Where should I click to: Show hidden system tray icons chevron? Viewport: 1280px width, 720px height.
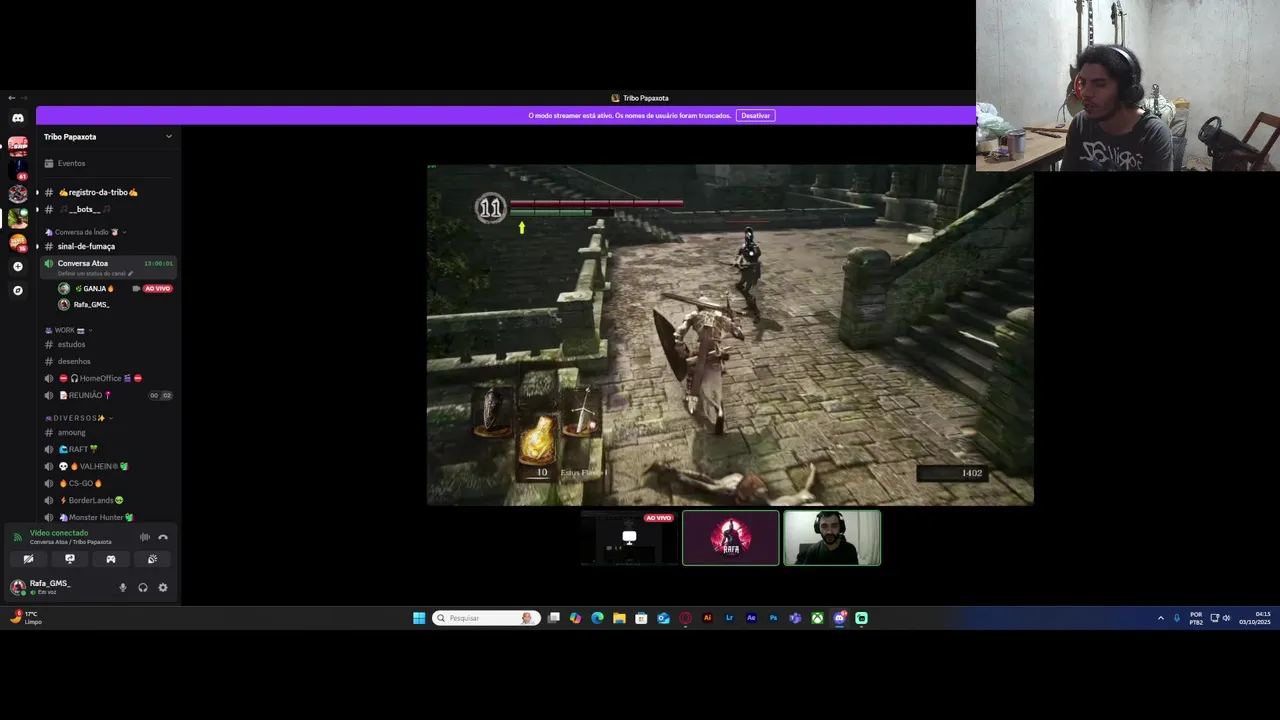coord(1160,618)
